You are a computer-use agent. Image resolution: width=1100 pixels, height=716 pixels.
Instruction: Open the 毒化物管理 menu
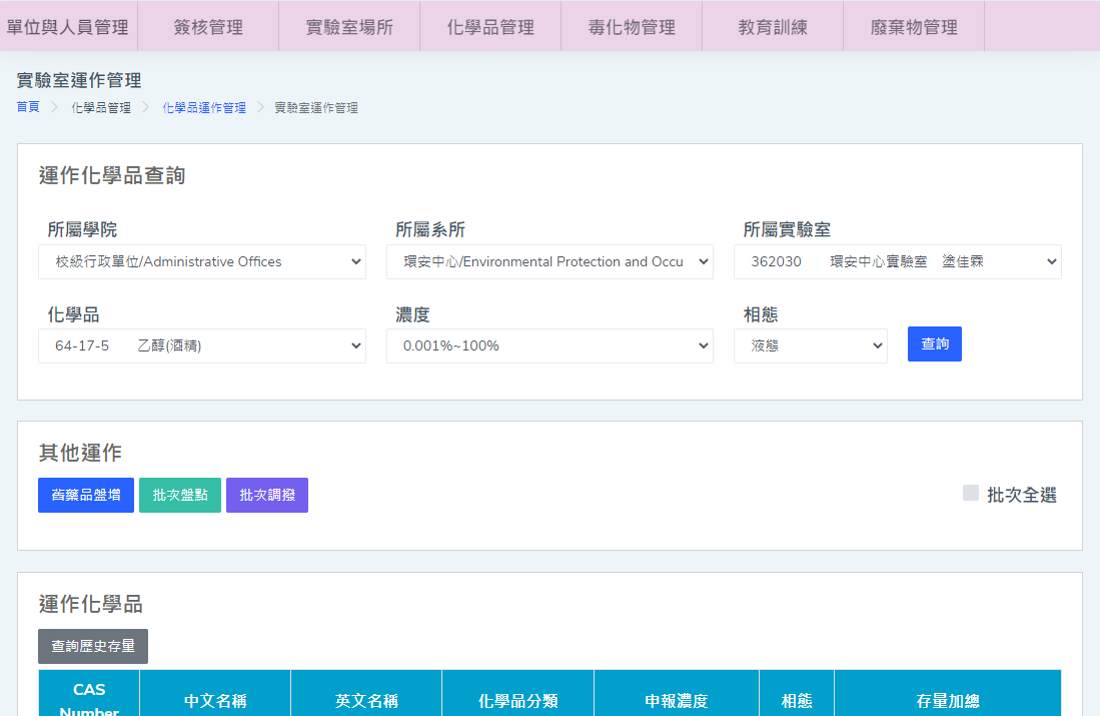631,27
